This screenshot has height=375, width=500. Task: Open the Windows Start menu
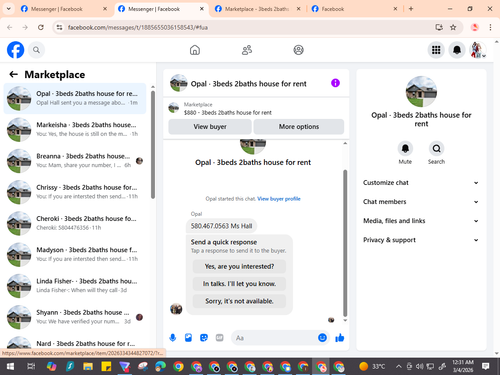pos(10,367)
